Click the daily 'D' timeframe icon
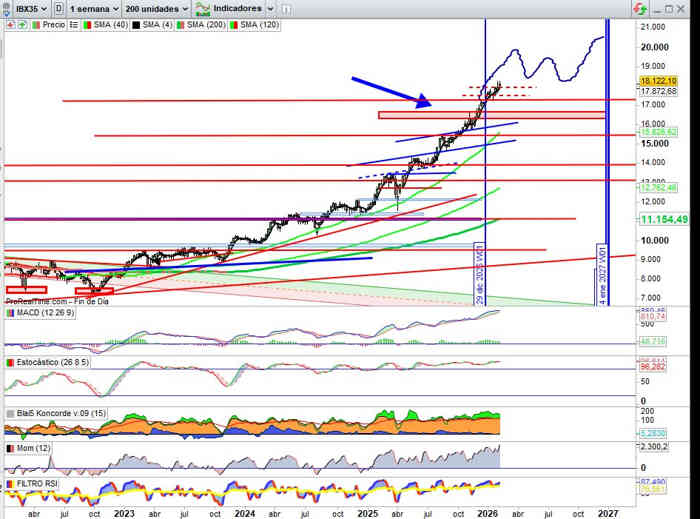Viewport: 700px width, 519px height. tap(59, 8)
